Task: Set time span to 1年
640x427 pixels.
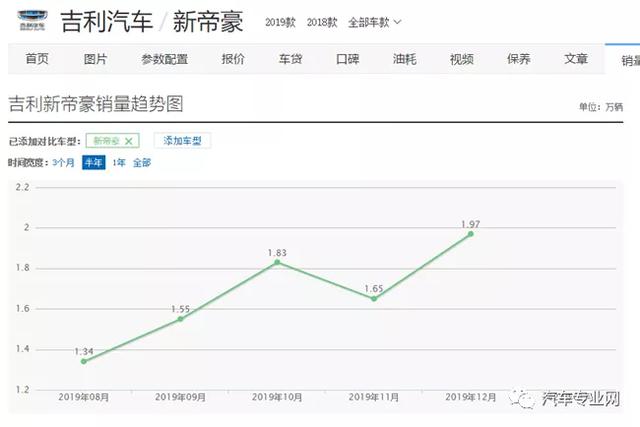Action: [x=119, y=163]
